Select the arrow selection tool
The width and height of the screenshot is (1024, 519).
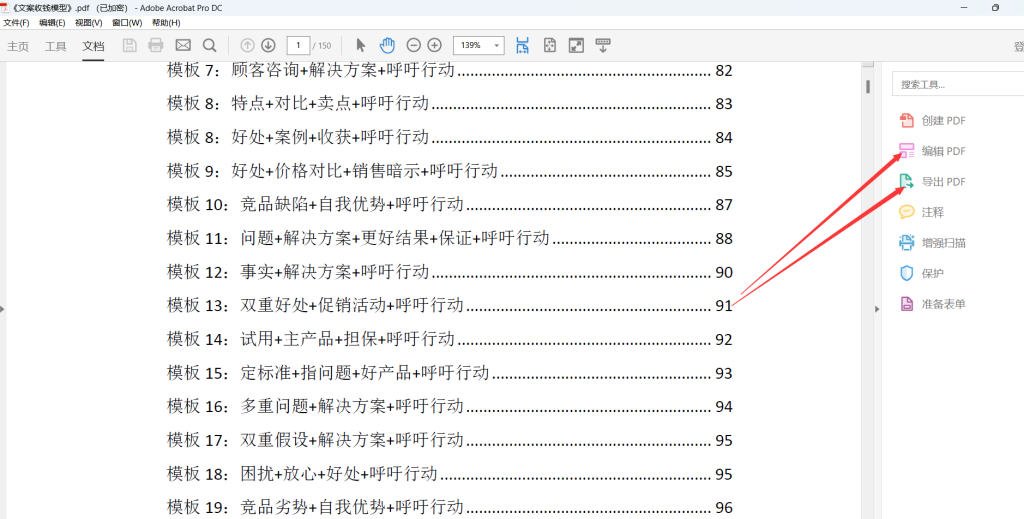(x=361, y=45)
